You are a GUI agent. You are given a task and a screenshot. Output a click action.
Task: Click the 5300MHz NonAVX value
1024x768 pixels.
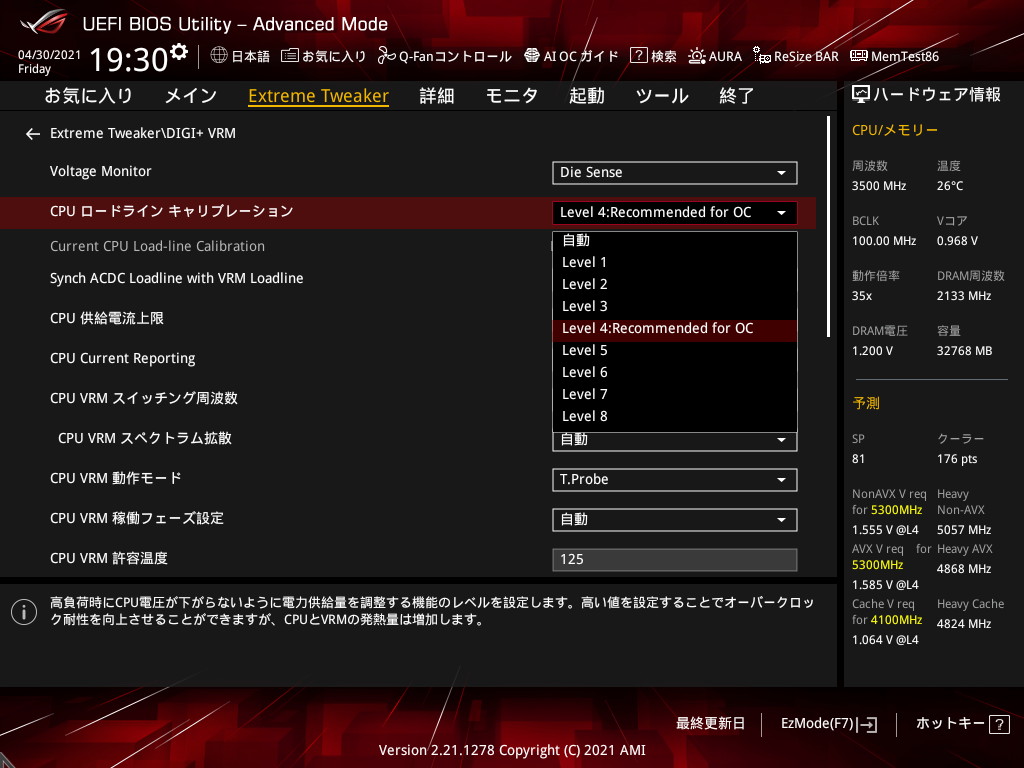tap(896, 510)
